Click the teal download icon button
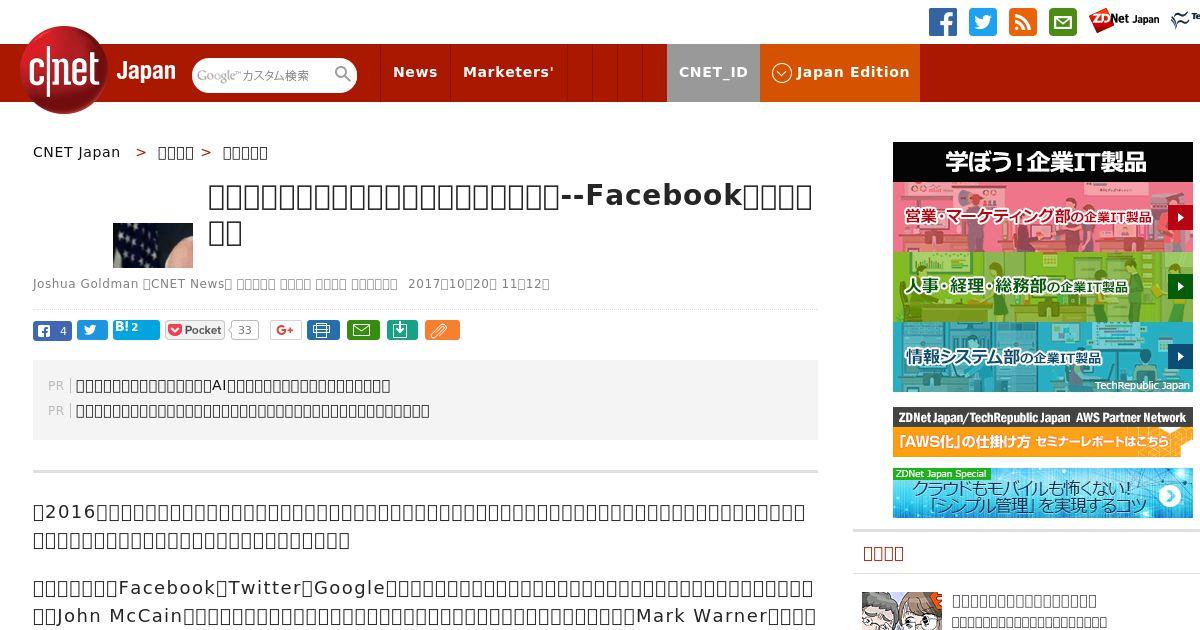This screenshot has width=1200, height=630. [x=401, y=330]
